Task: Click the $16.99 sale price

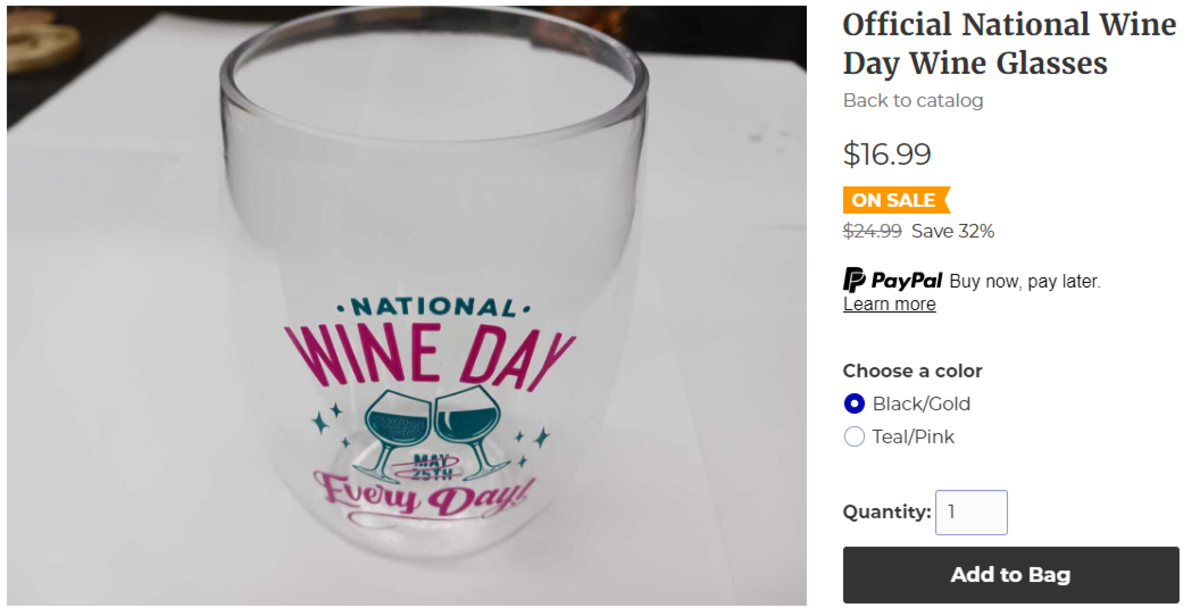Action: pos(886,154)
